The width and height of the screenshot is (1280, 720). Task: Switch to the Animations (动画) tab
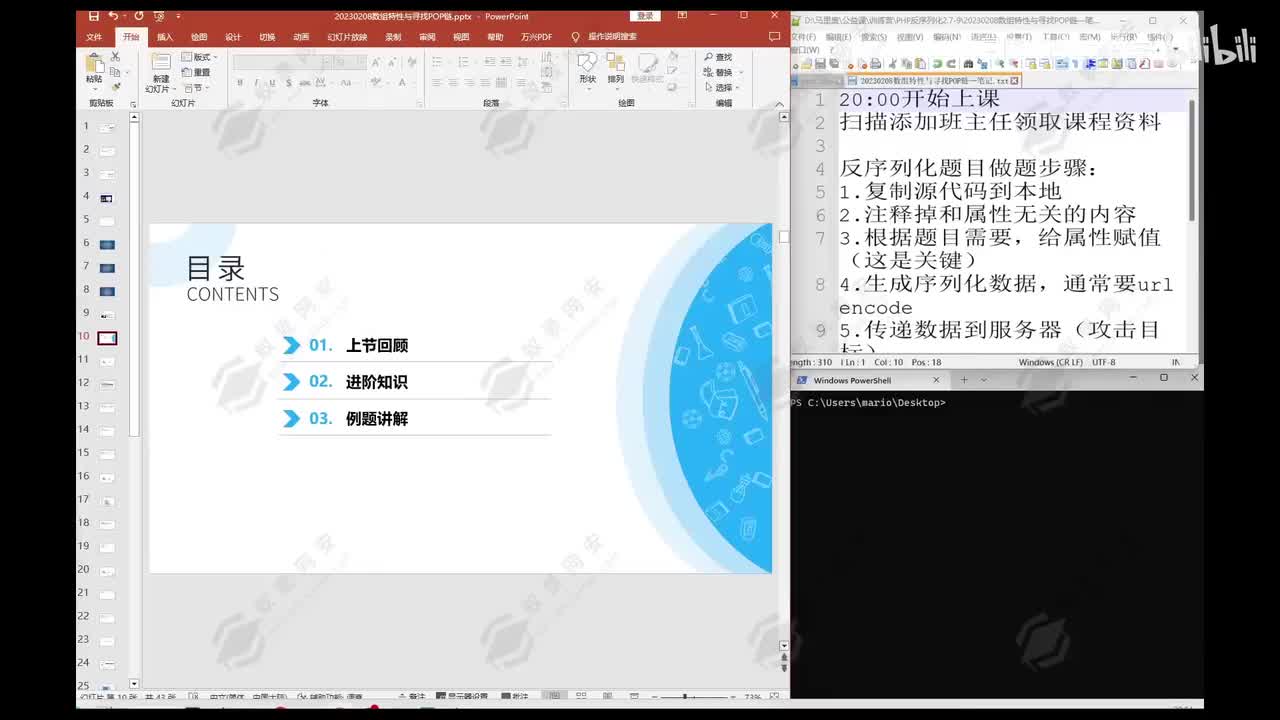coord(301,37)
